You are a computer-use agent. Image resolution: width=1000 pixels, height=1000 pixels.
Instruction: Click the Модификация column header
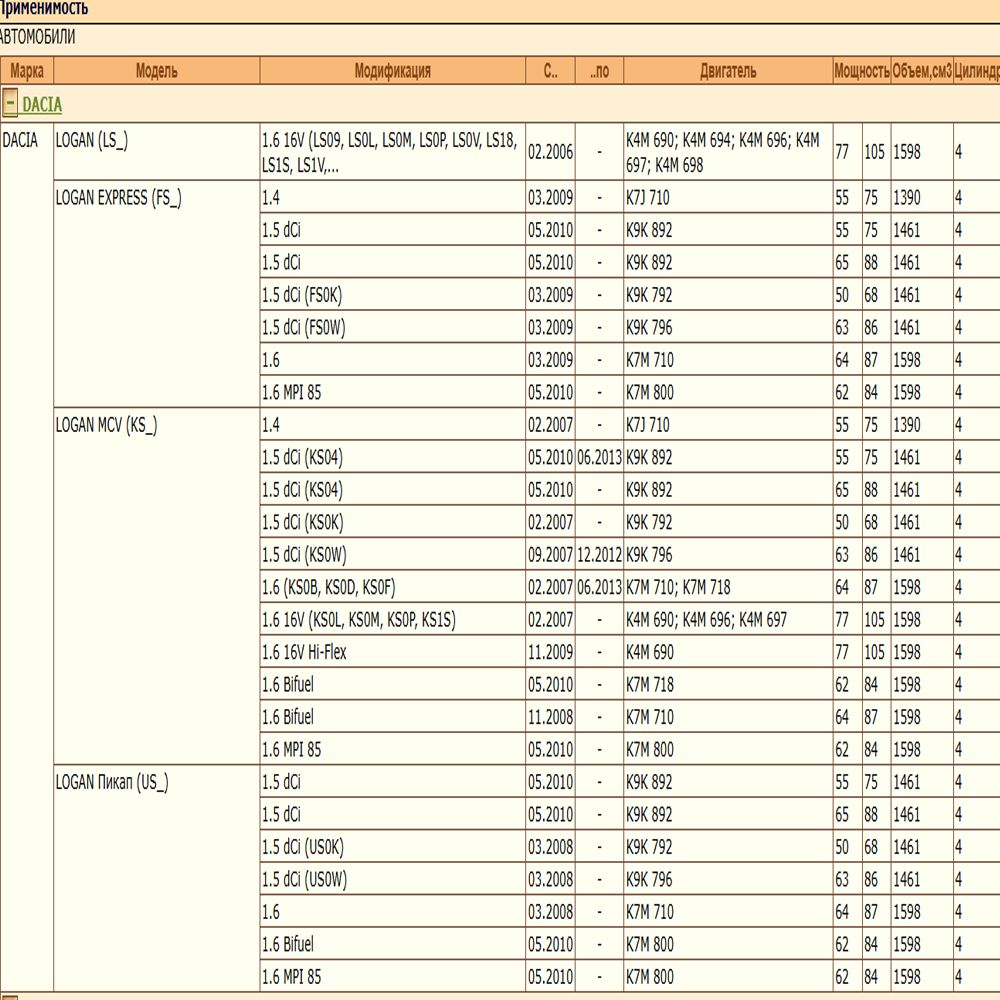point(392,70)
